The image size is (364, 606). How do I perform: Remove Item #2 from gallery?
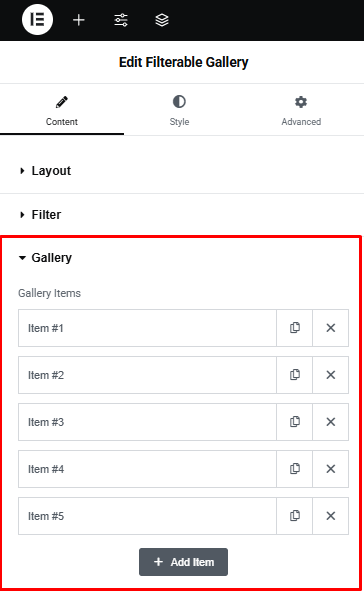[x=330, y=375]
